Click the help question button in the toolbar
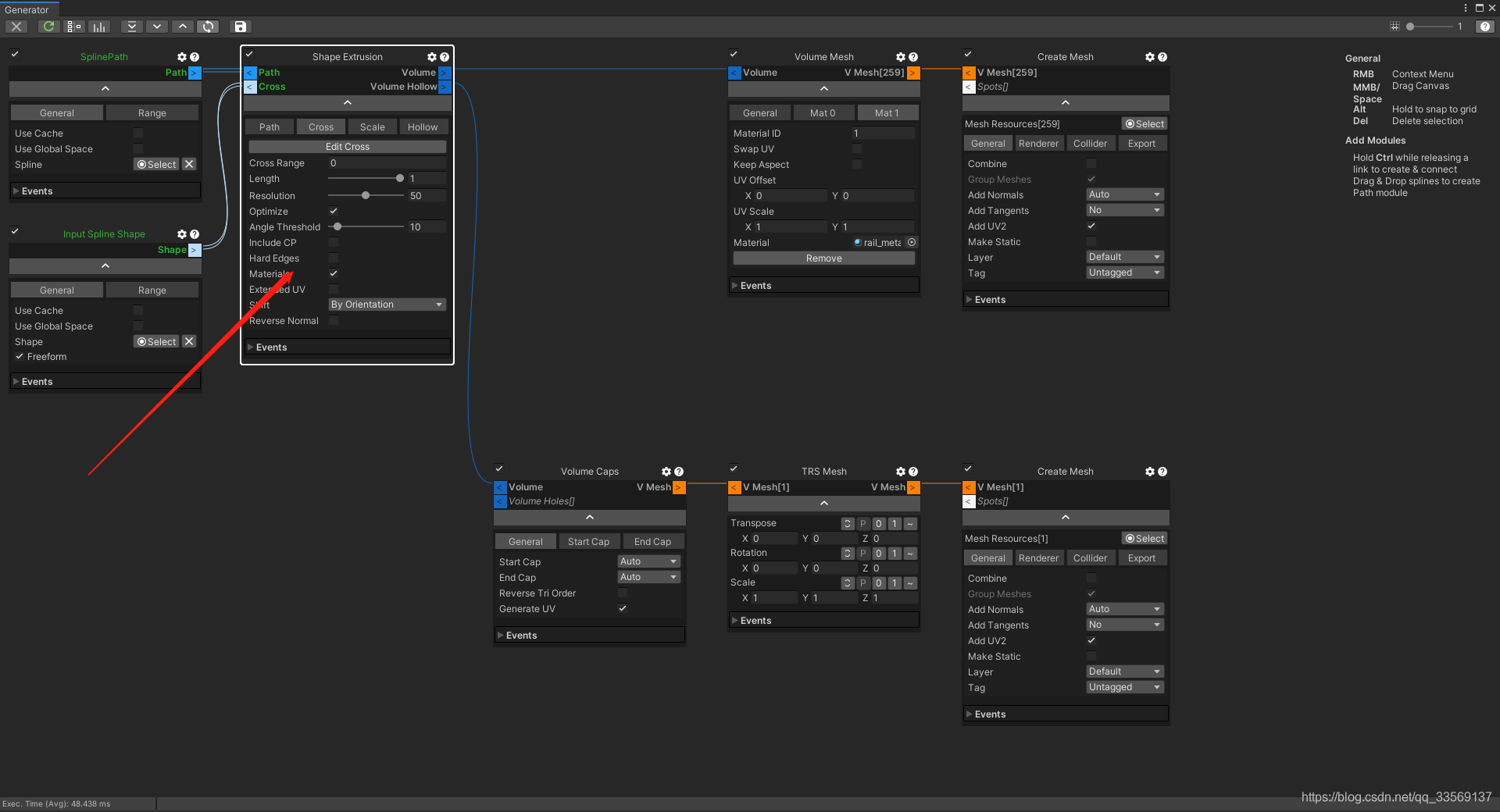The width and height of the screenshot is (1500, 812). [x=1485, y=27]
